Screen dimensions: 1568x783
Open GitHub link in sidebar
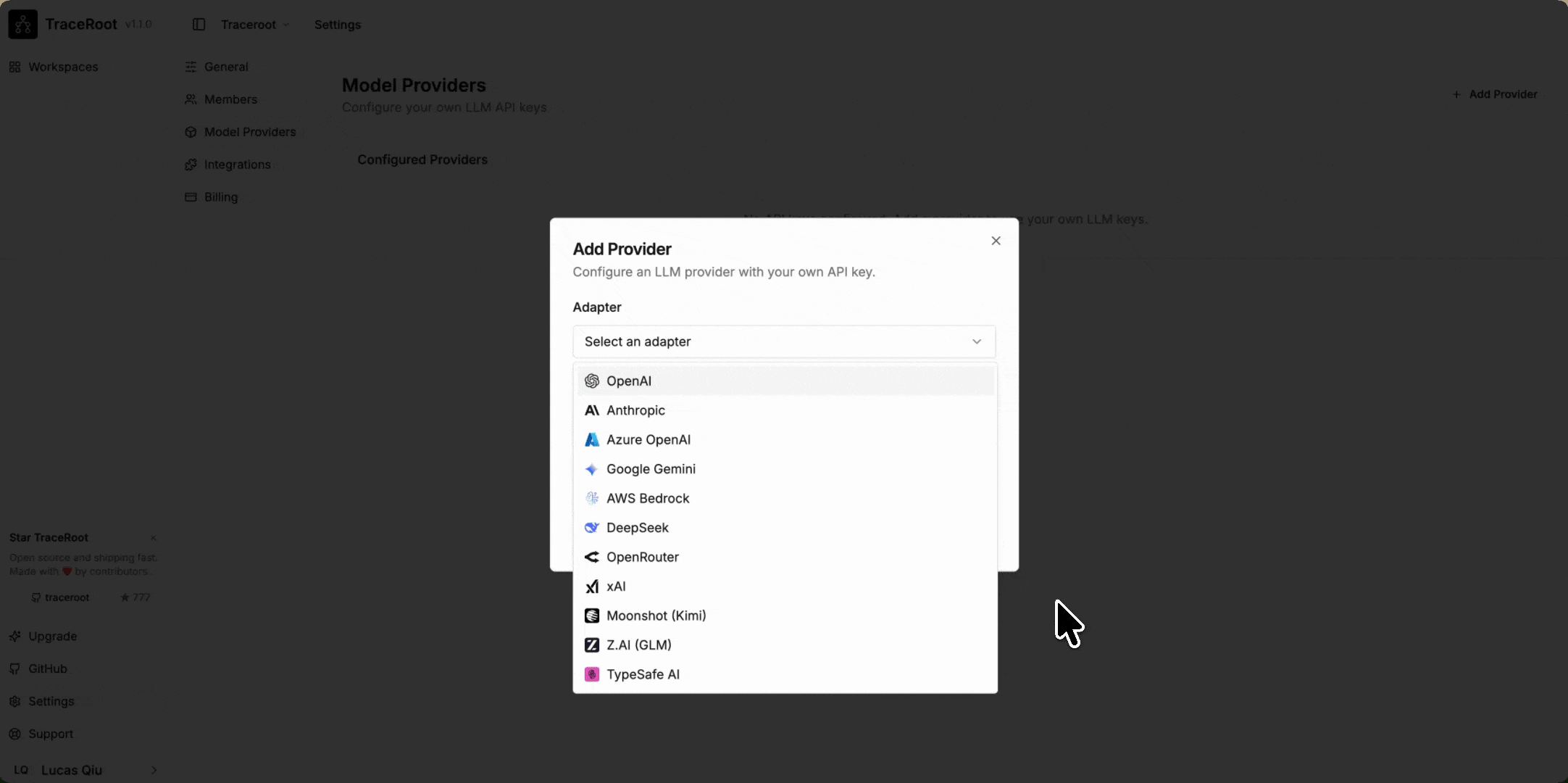point(38,669)
